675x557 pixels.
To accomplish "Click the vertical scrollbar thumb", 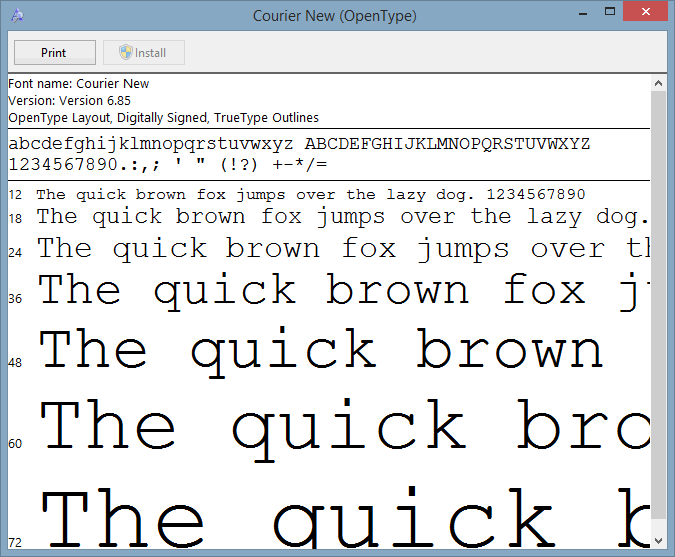I will click(658, 300).
